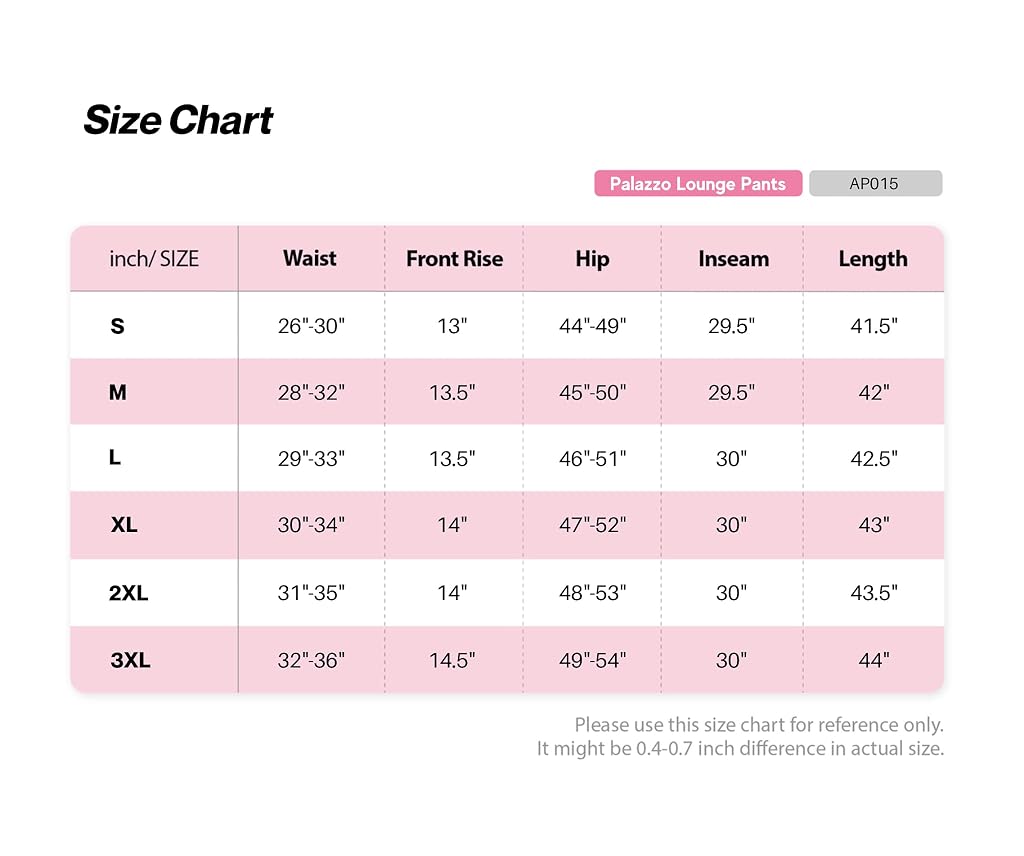Viewport: 1024px width, 856px height.
Task: Select the L size row label
Action: [x=115, y=458]
